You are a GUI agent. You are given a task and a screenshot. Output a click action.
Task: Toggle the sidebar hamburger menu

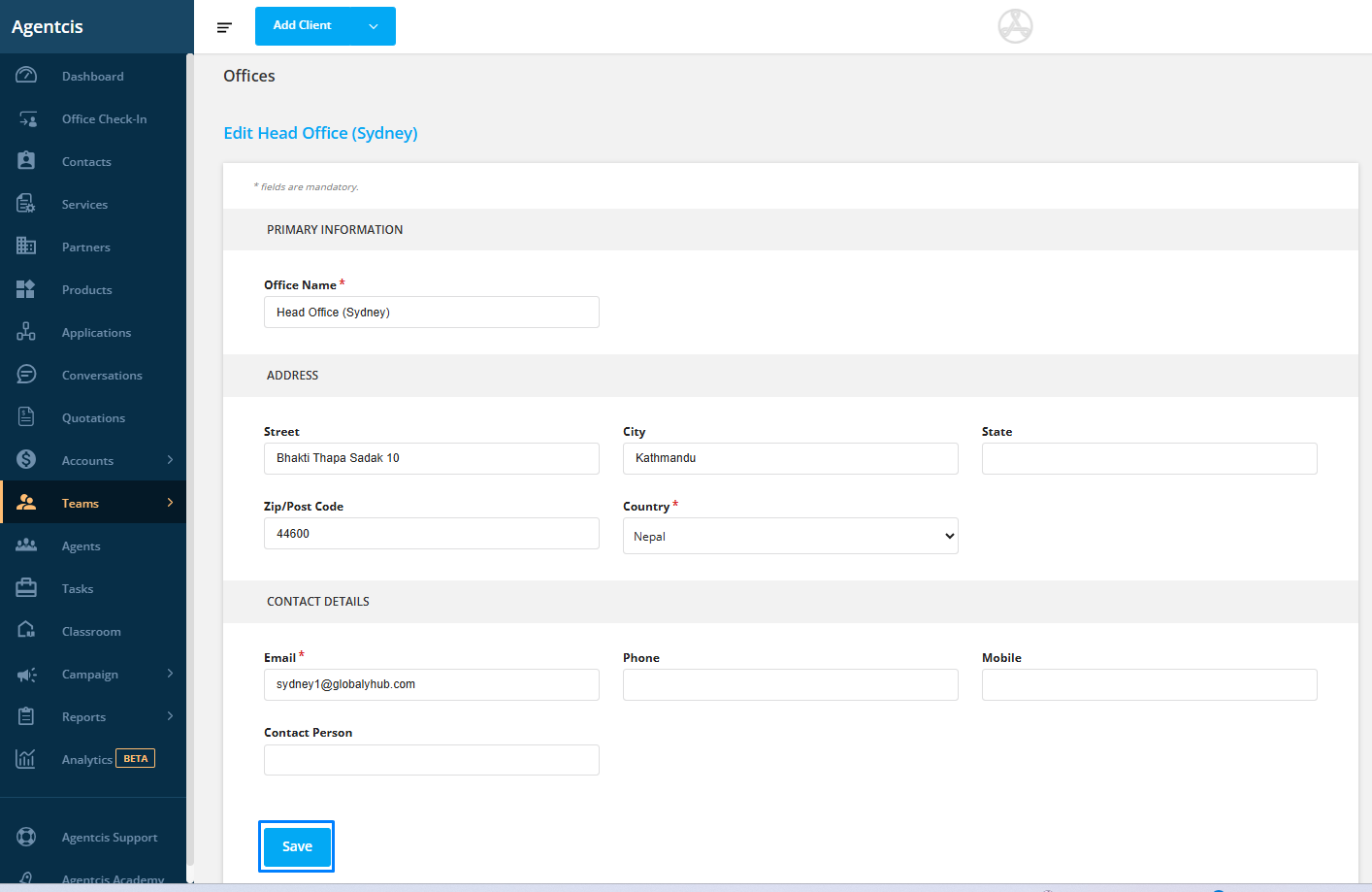coord(224,27)
